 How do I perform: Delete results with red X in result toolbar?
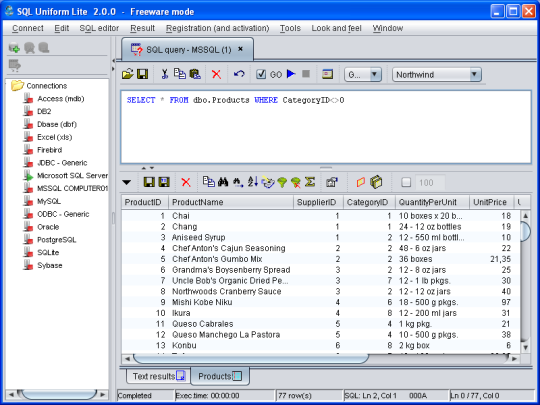point(186,182)
